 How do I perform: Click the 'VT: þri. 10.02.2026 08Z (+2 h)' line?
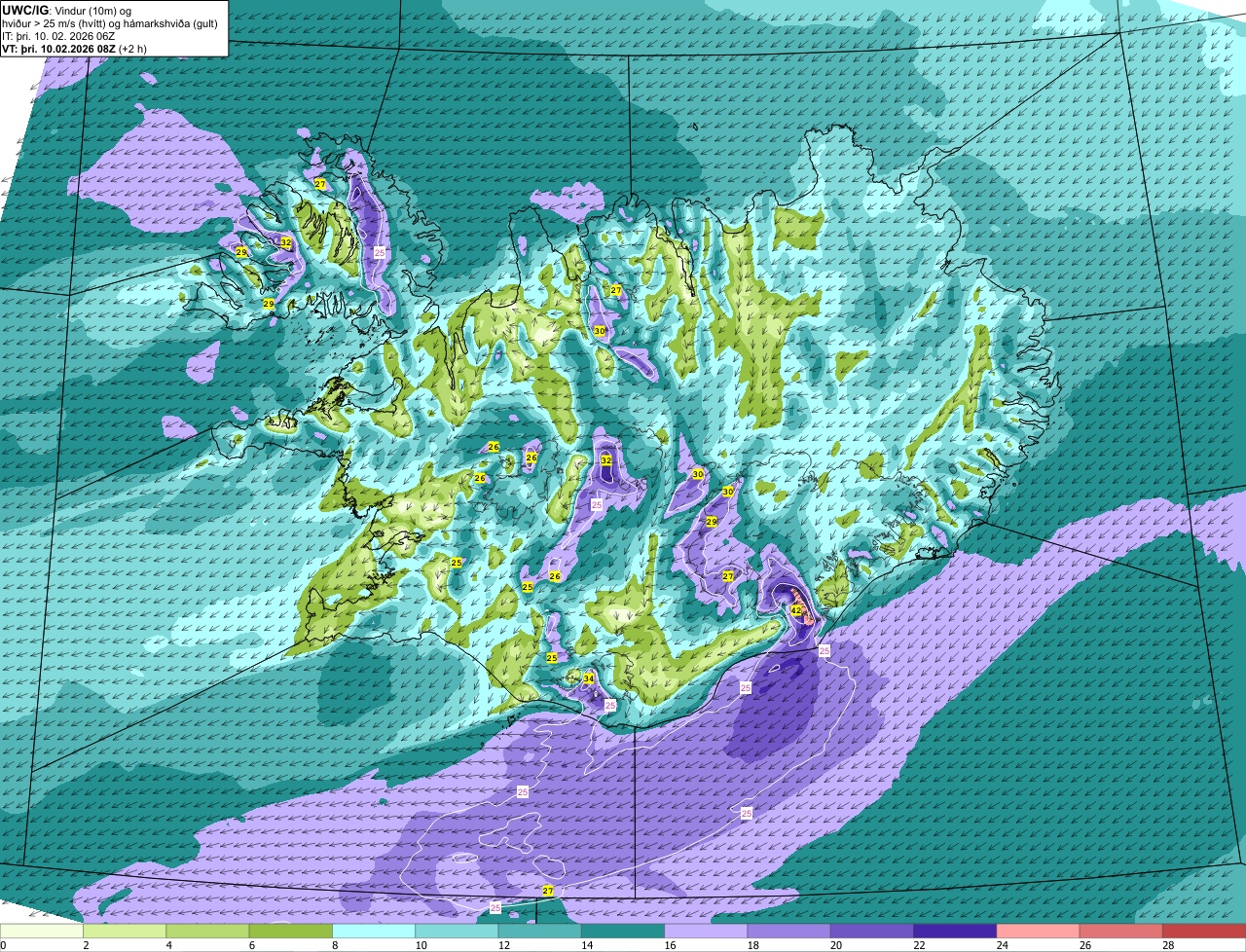(x=75, y=49)
